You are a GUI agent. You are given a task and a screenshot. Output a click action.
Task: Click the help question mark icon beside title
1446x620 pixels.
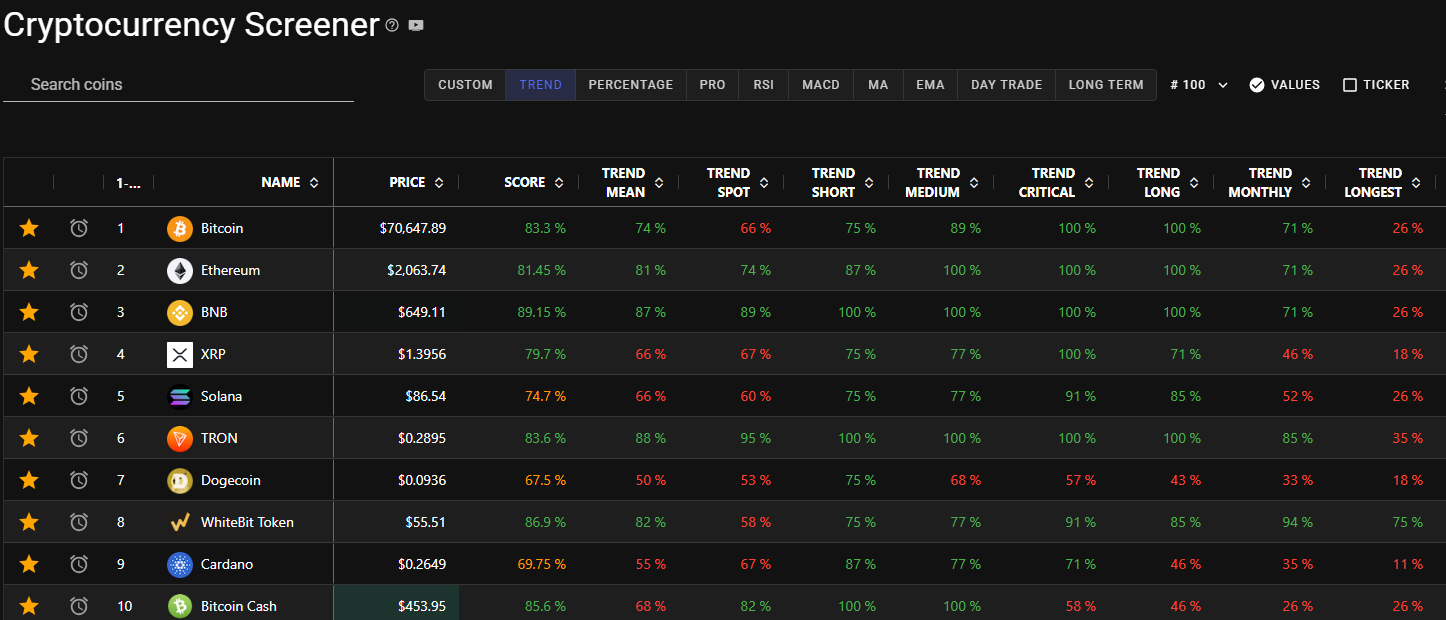tap(392, 26)
